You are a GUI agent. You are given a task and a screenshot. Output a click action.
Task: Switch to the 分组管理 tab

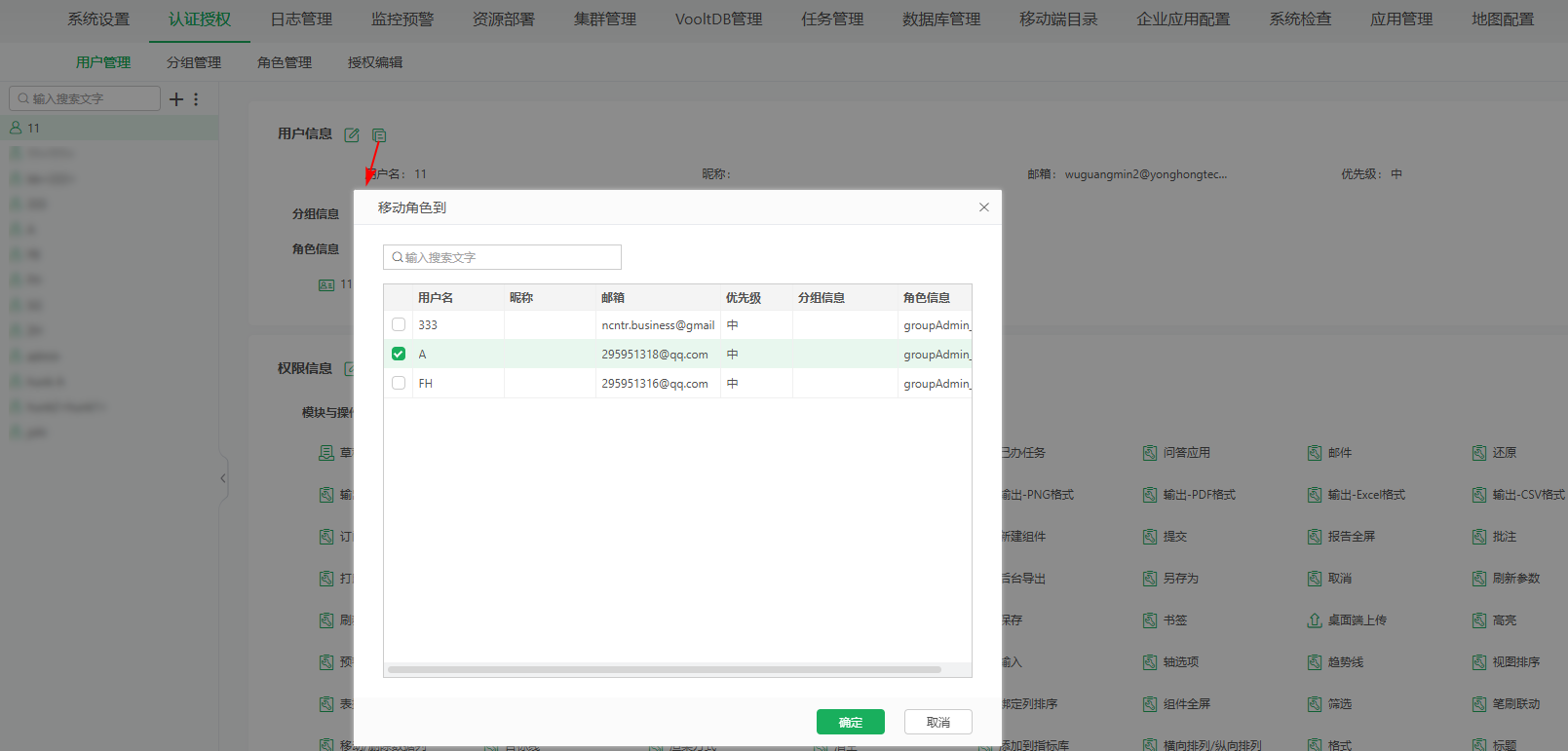tap(194, 62)
